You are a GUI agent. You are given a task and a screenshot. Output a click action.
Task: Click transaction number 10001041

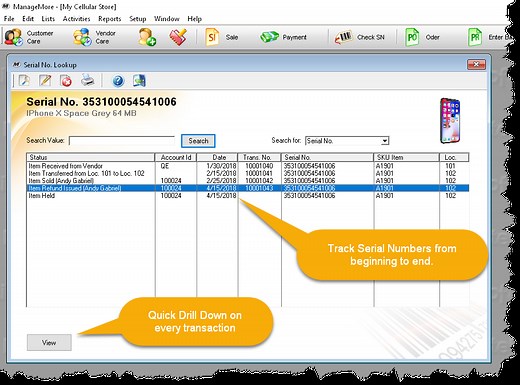click(259, 173)
